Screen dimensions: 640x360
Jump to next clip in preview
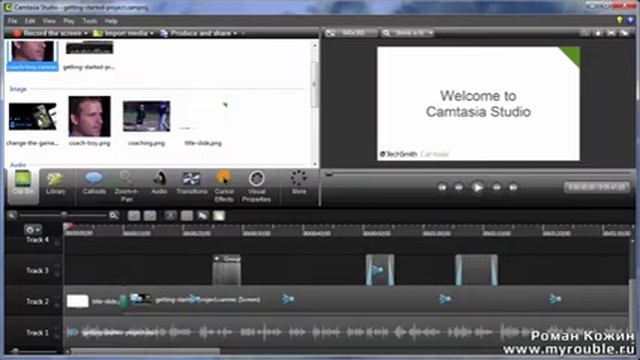click(513, 187)
